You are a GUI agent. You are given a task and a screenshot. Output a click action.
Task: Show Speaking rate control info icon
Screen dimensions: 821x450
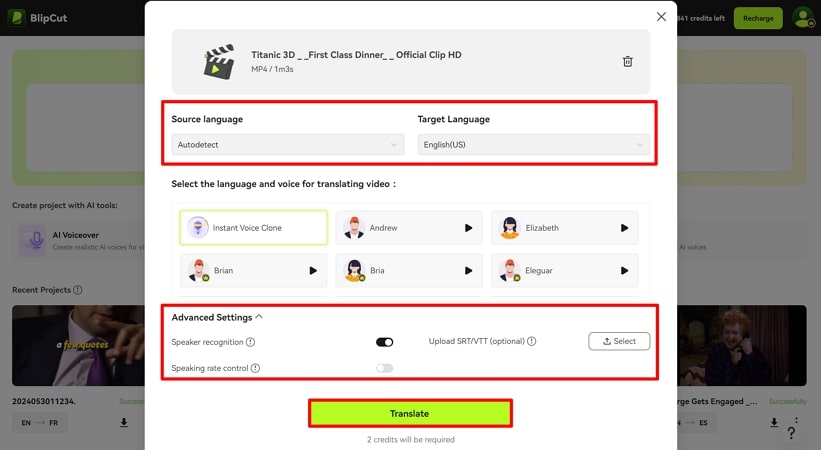point(255,368)
